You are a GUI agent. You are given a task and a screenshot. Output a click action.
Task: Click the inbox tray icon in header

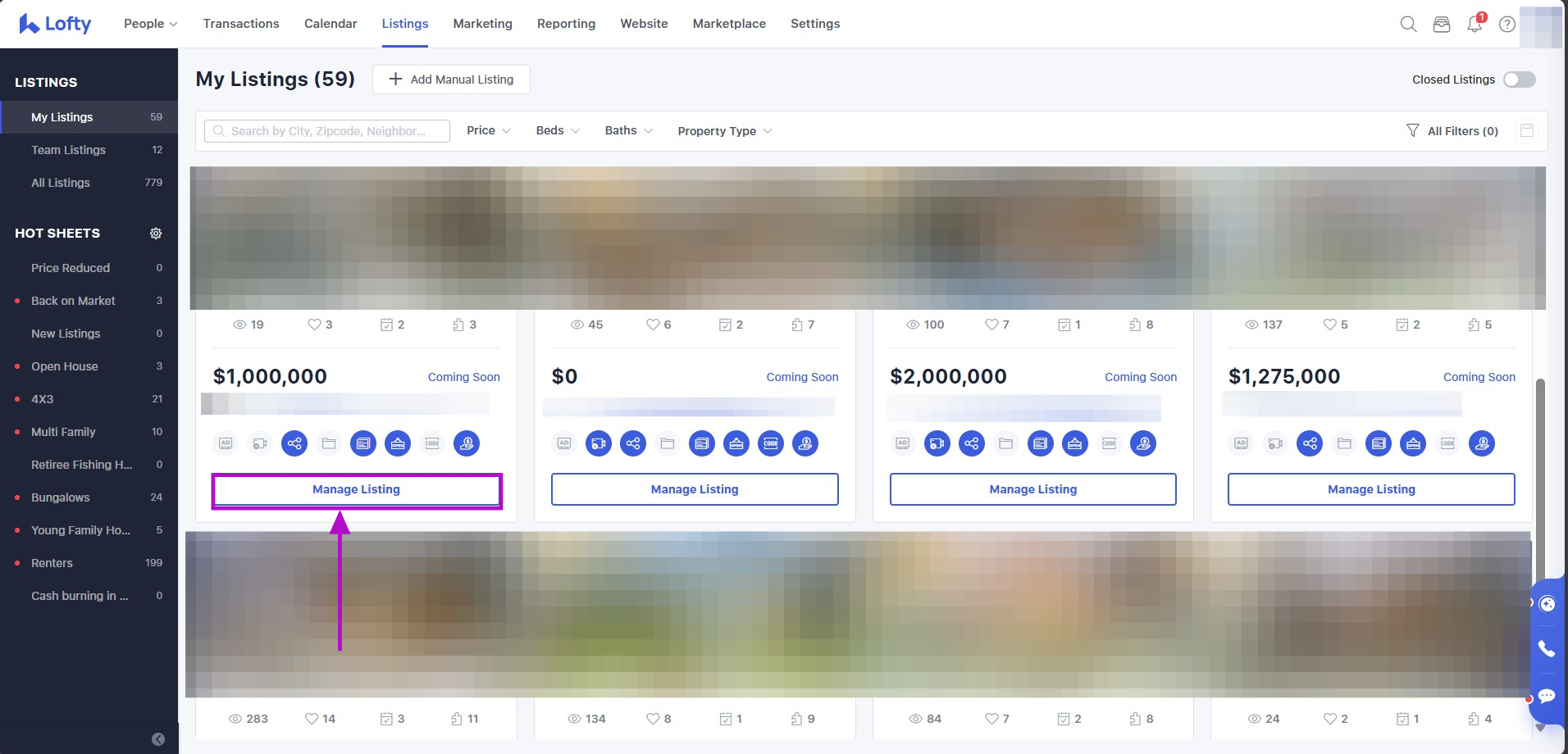pyautogui.click(x=1441, y=24)
